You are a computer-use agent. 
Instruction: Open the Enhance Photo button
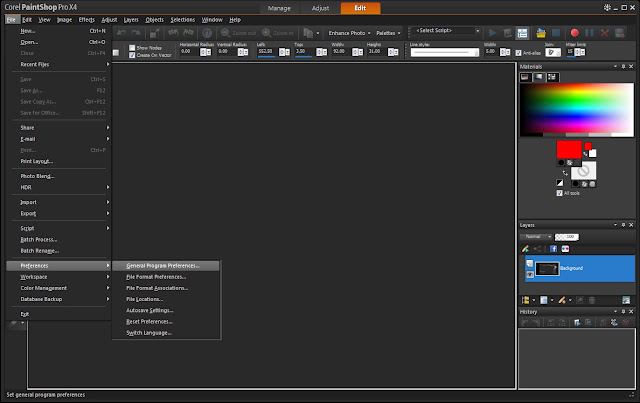click(x=349, y=33)
